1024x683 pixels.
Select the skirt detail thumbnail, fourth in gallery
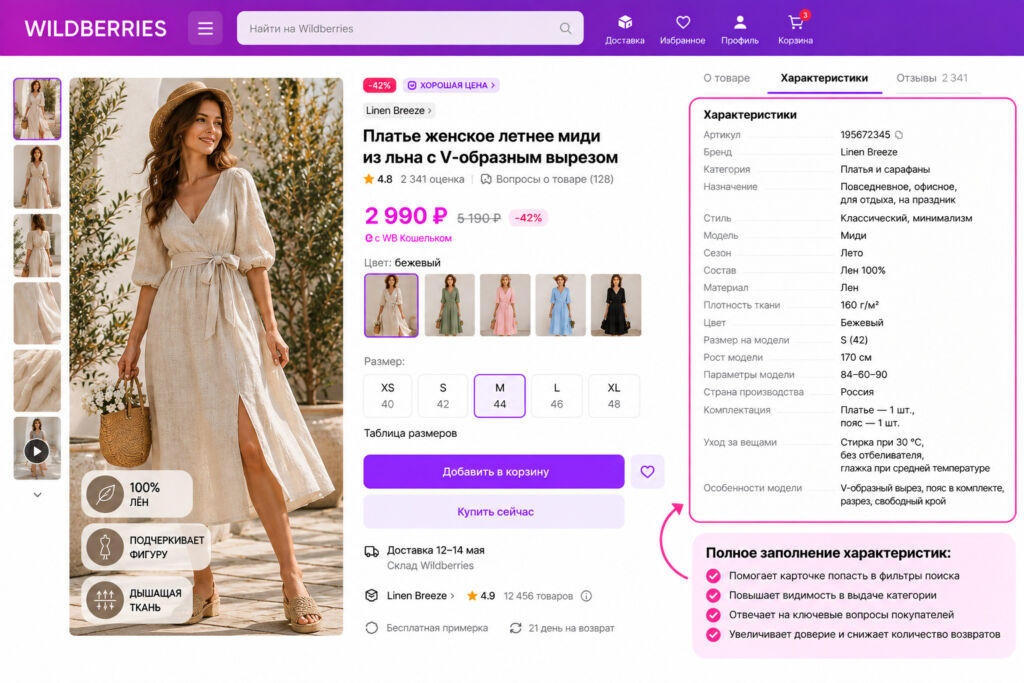(37, 313)
